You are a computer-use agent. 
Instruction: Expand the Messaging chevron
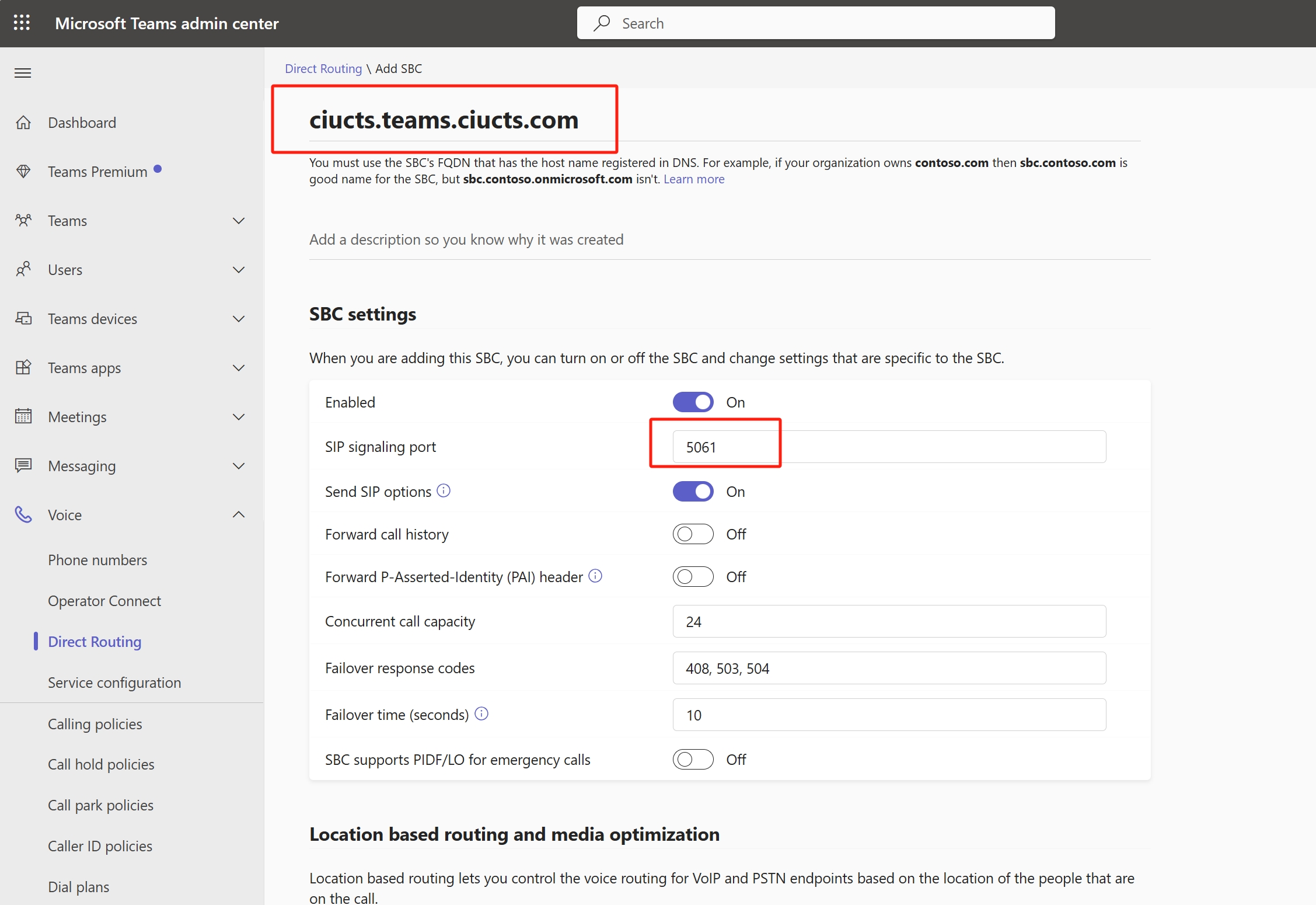point(239,466)
